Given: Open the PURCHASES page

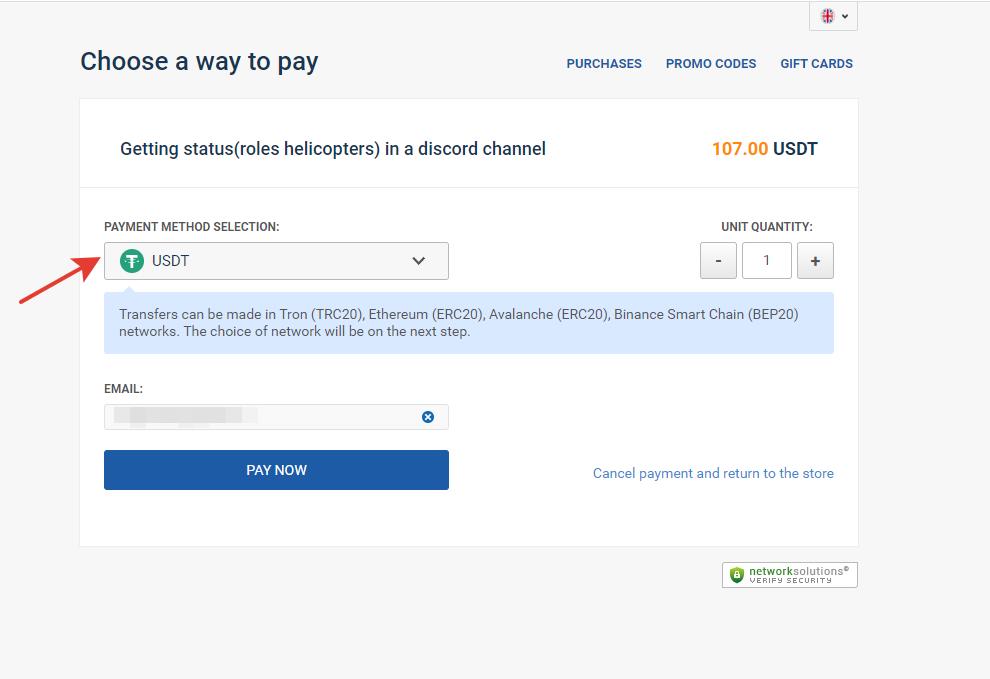Looking at the screenshot, I should point(604,63).
